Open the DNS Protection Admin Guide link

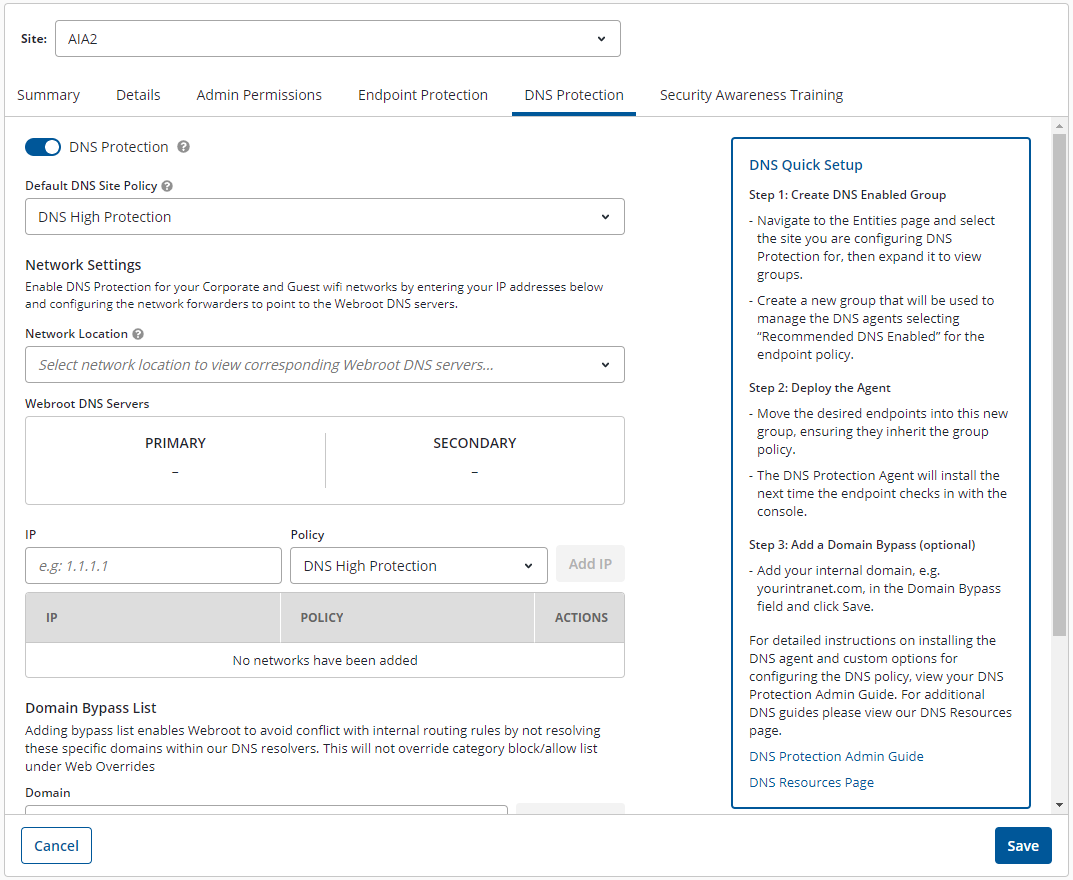836,756
